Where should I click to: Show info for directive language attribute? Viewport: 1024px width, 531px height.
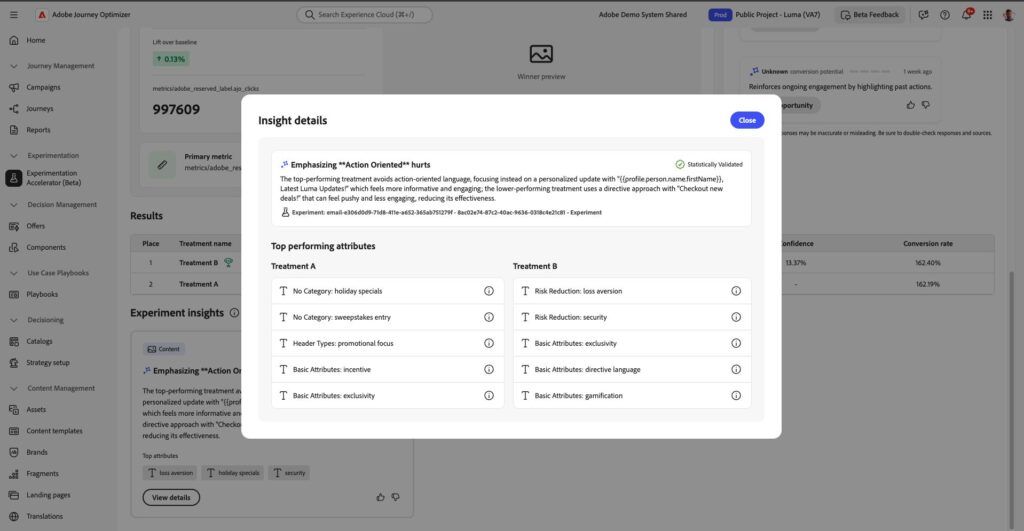736,370
